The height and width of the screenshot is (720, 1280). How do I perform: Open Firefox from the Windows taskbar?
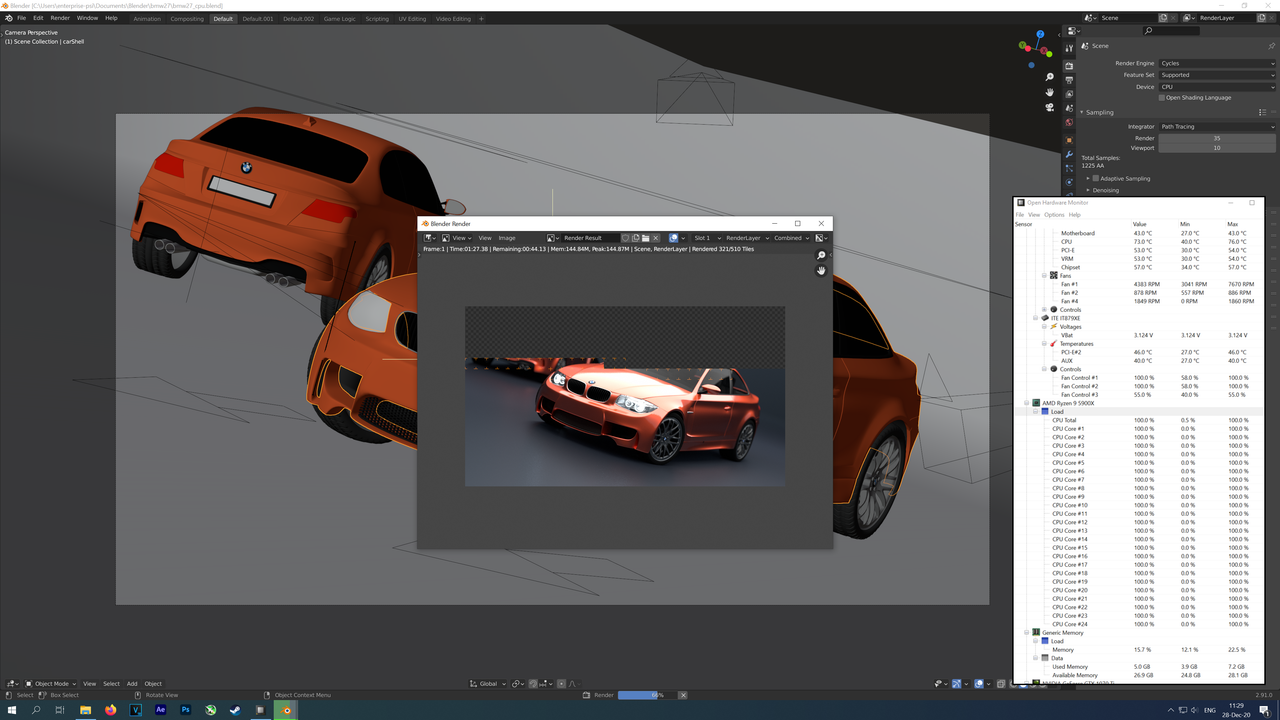[x=110, y=710]
